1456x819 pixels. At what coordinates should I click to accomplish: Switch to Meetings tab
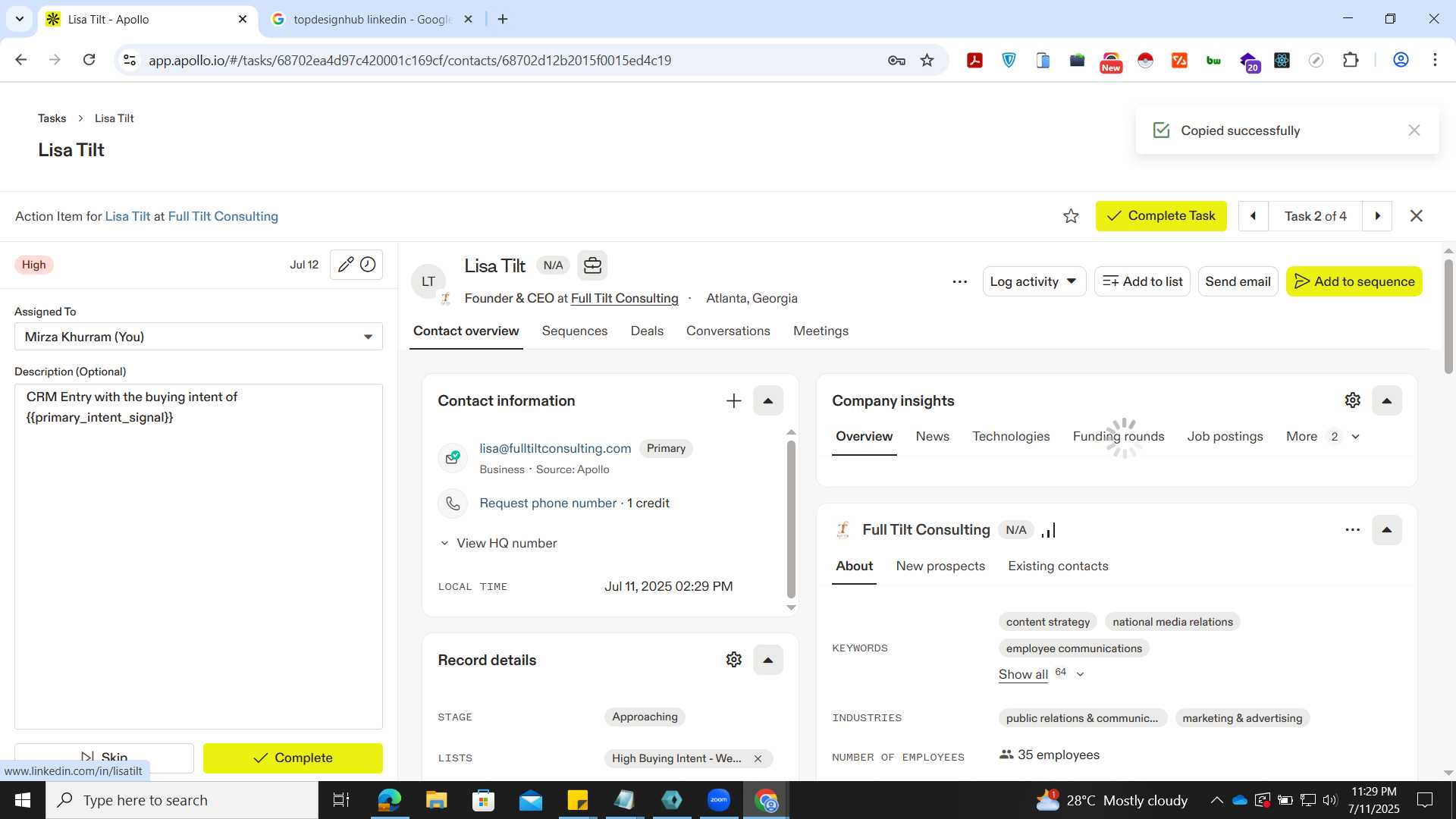click(821, 331)
